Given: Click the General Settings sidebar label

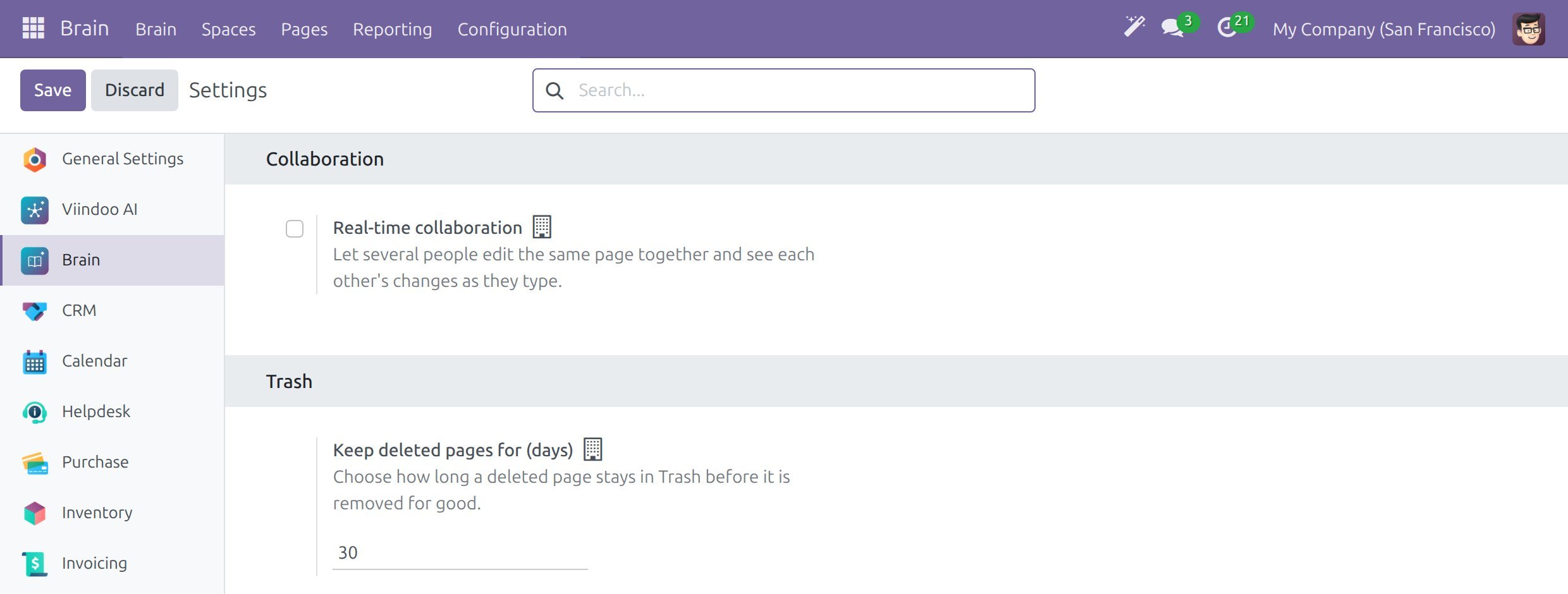Looking at the screenshot, I should [123, 159].
